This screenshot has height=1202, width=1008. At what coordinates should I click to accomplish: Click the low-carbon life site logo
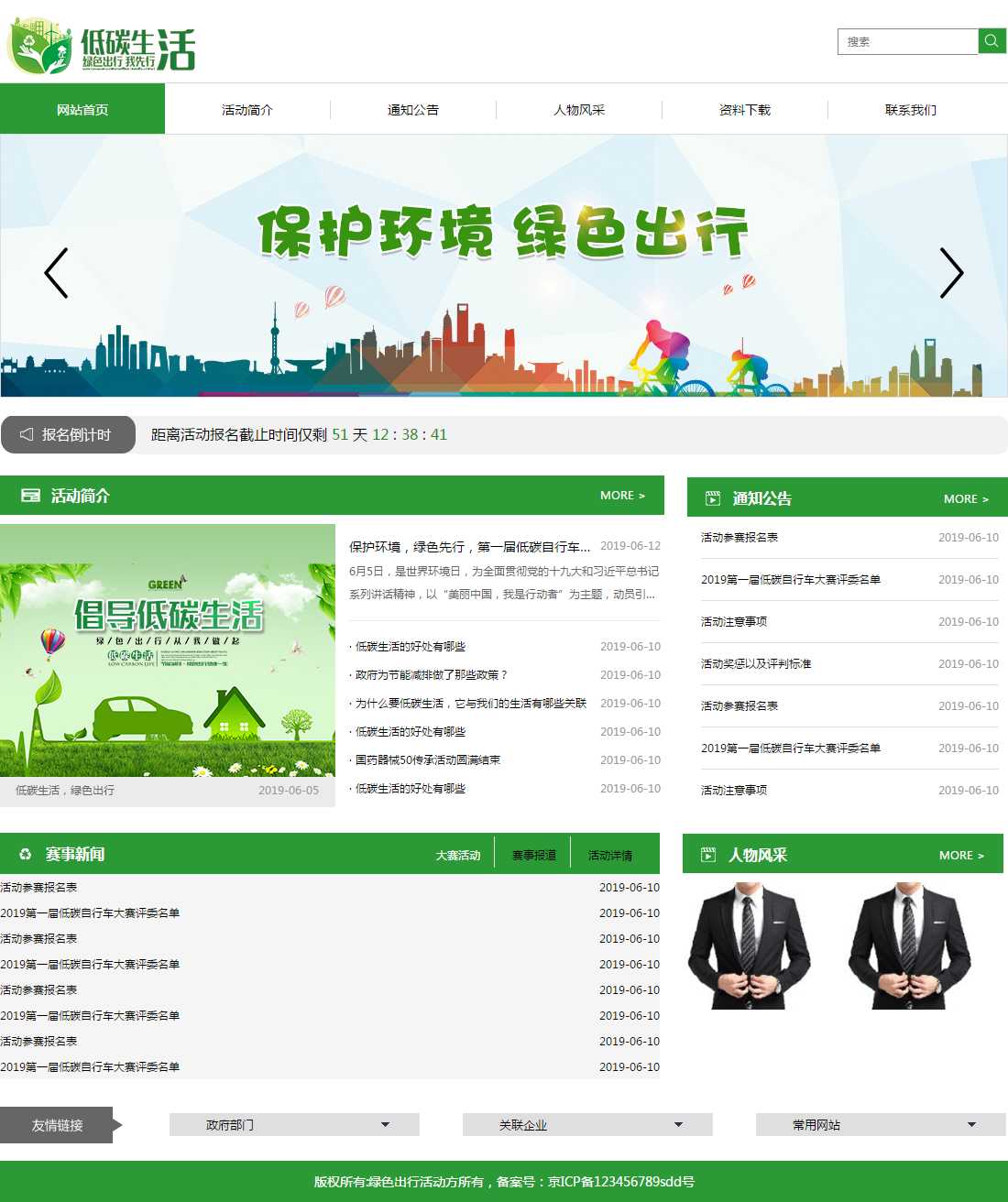(102, 47)
